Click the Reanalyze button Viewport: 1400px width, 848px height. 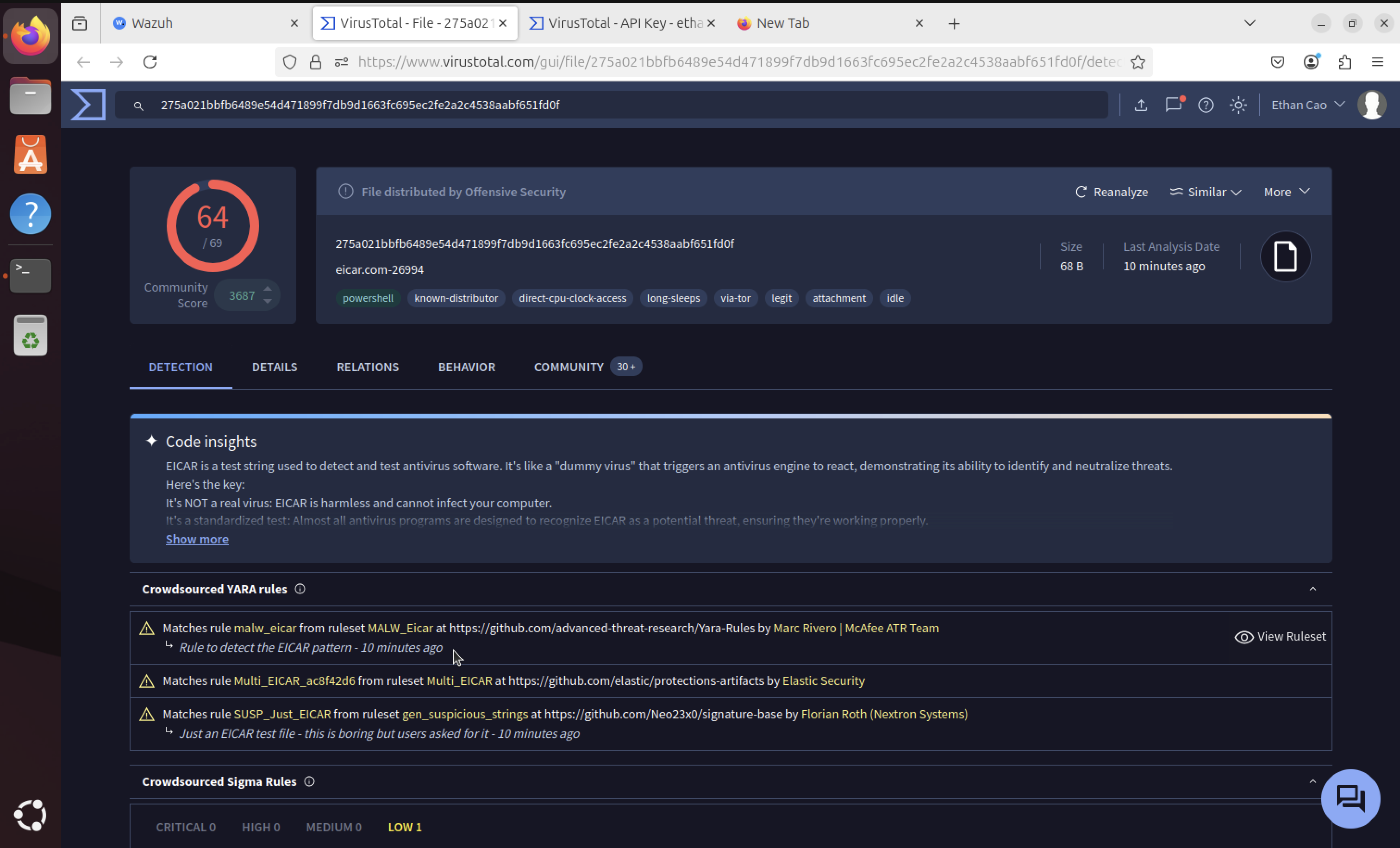[x=1112, y=192]
